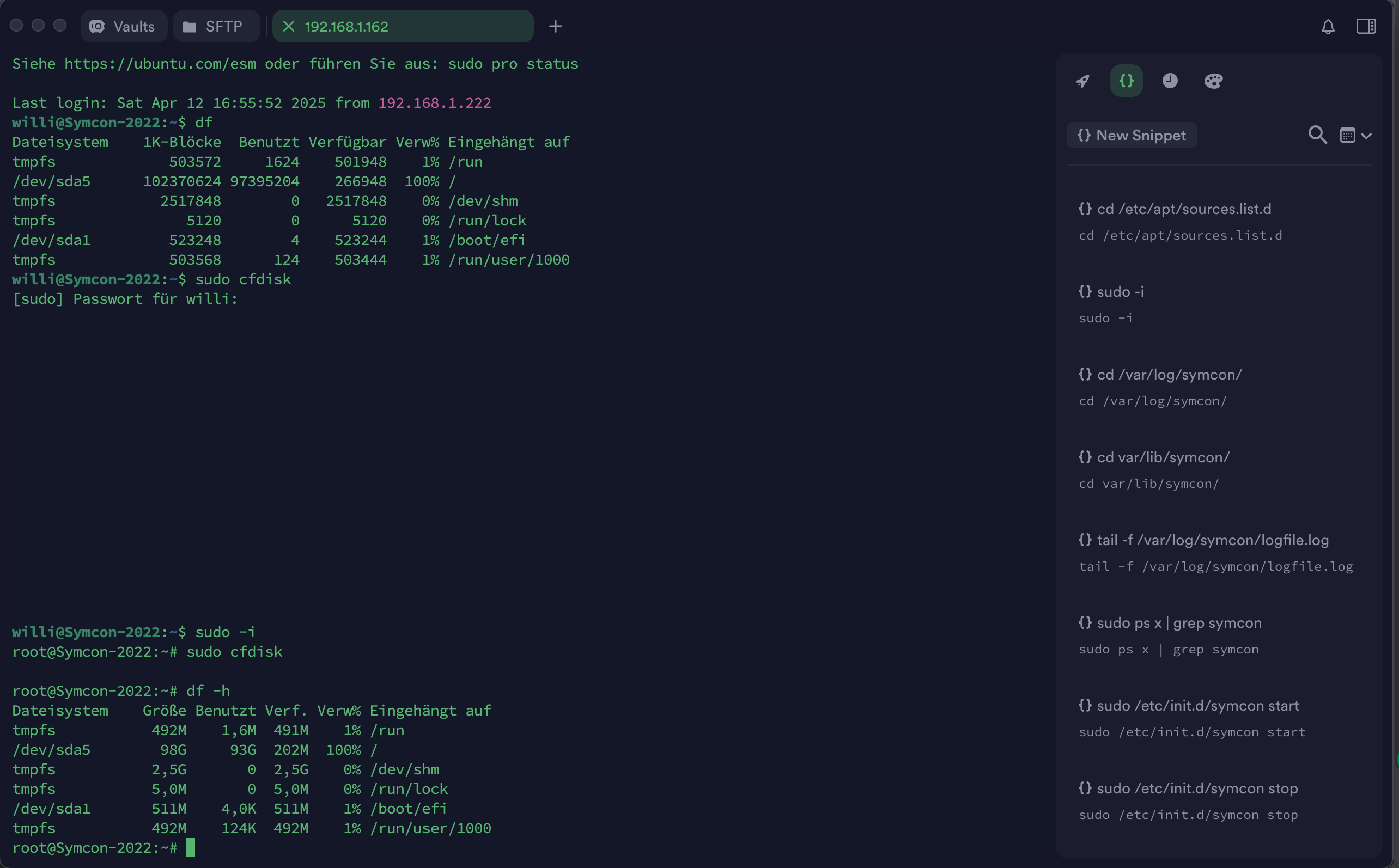Select the 'sudo /etc/init.d/symcon stop' snippet
1399x868 pixels.
pos(1219,801)
